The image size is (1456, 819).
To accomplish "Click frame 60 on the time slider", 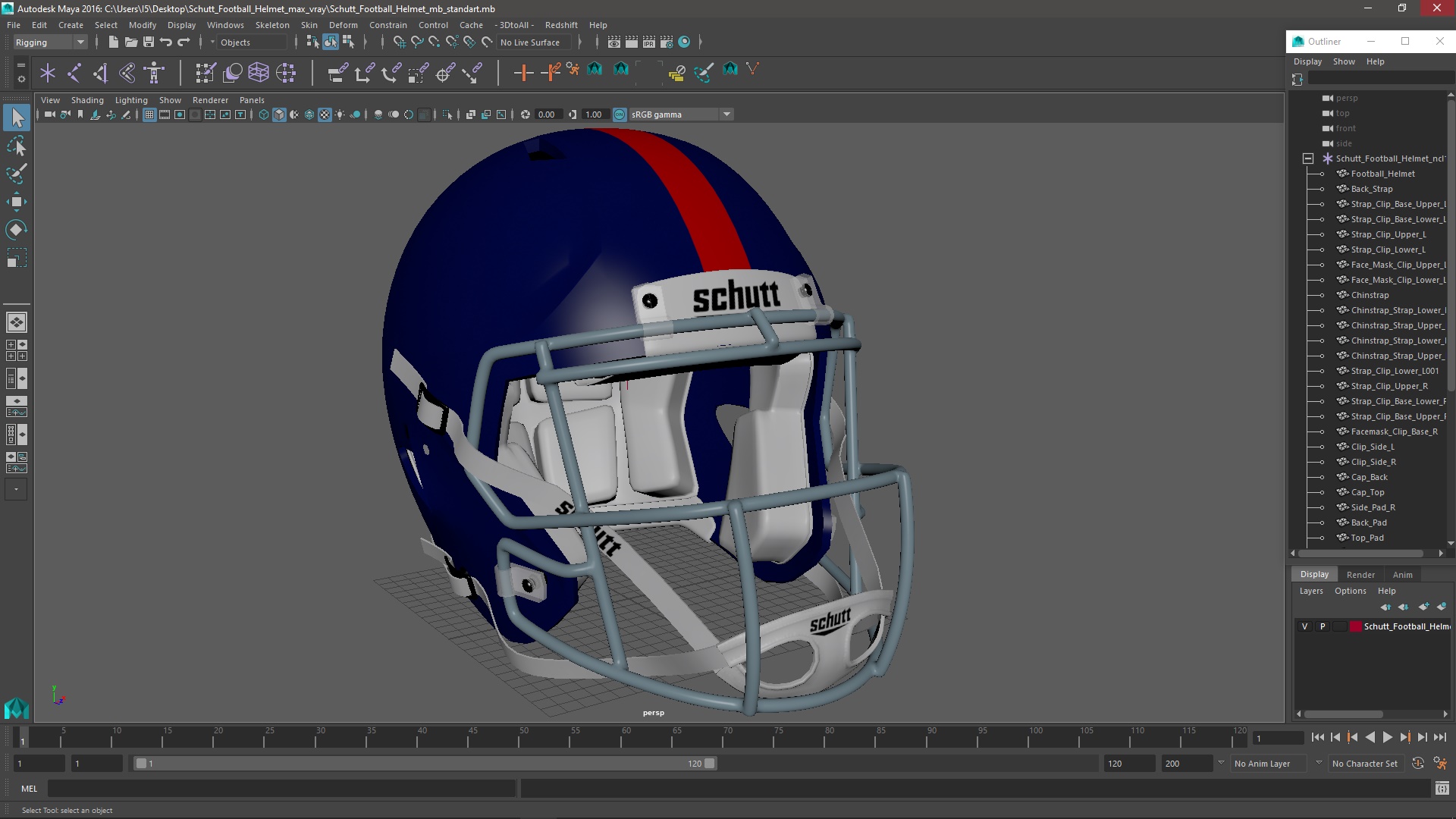I will pyautogui.click(x=626, y=737).
